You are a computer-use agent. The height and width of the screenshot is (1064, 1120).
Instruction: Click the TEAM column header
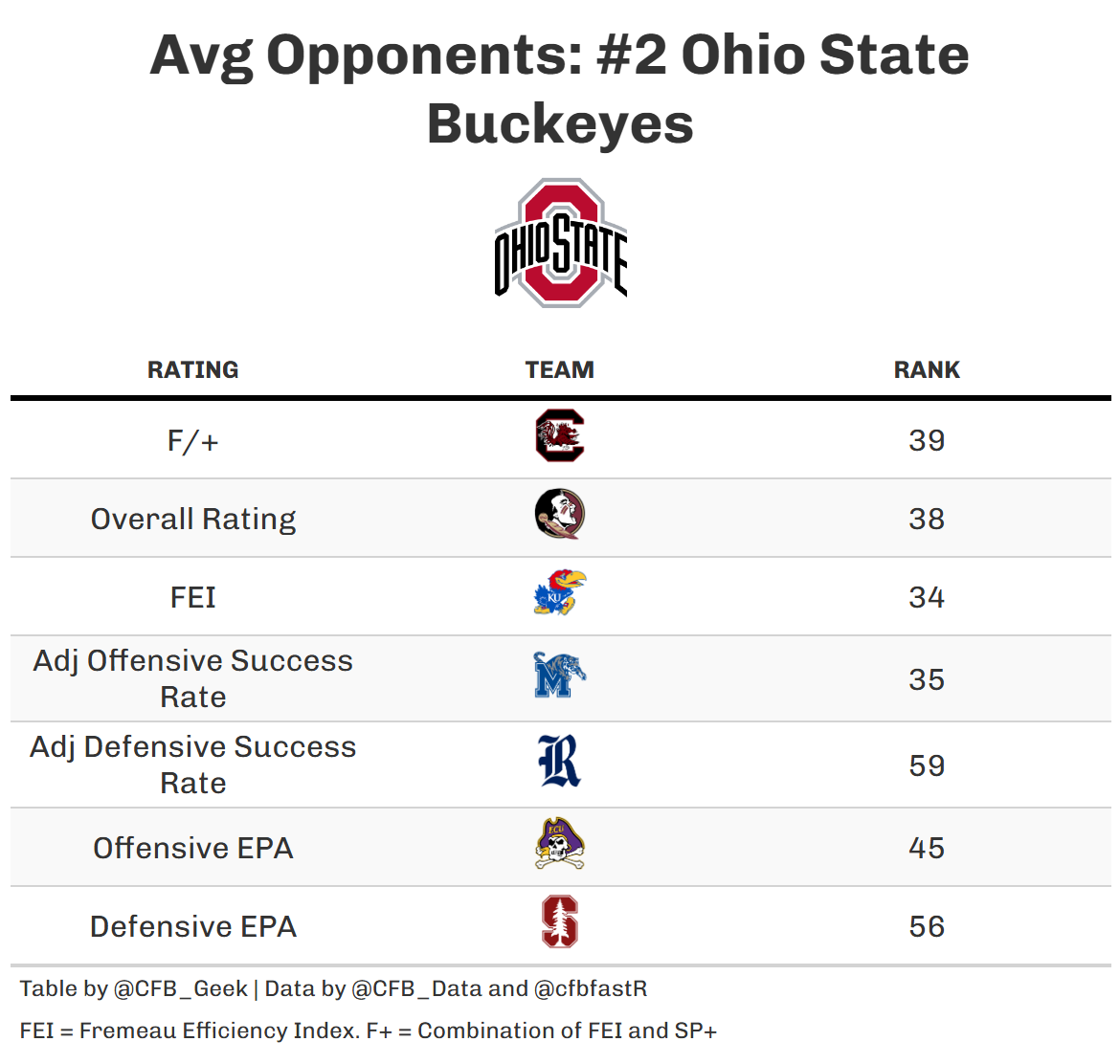click(x=560, y=370)
